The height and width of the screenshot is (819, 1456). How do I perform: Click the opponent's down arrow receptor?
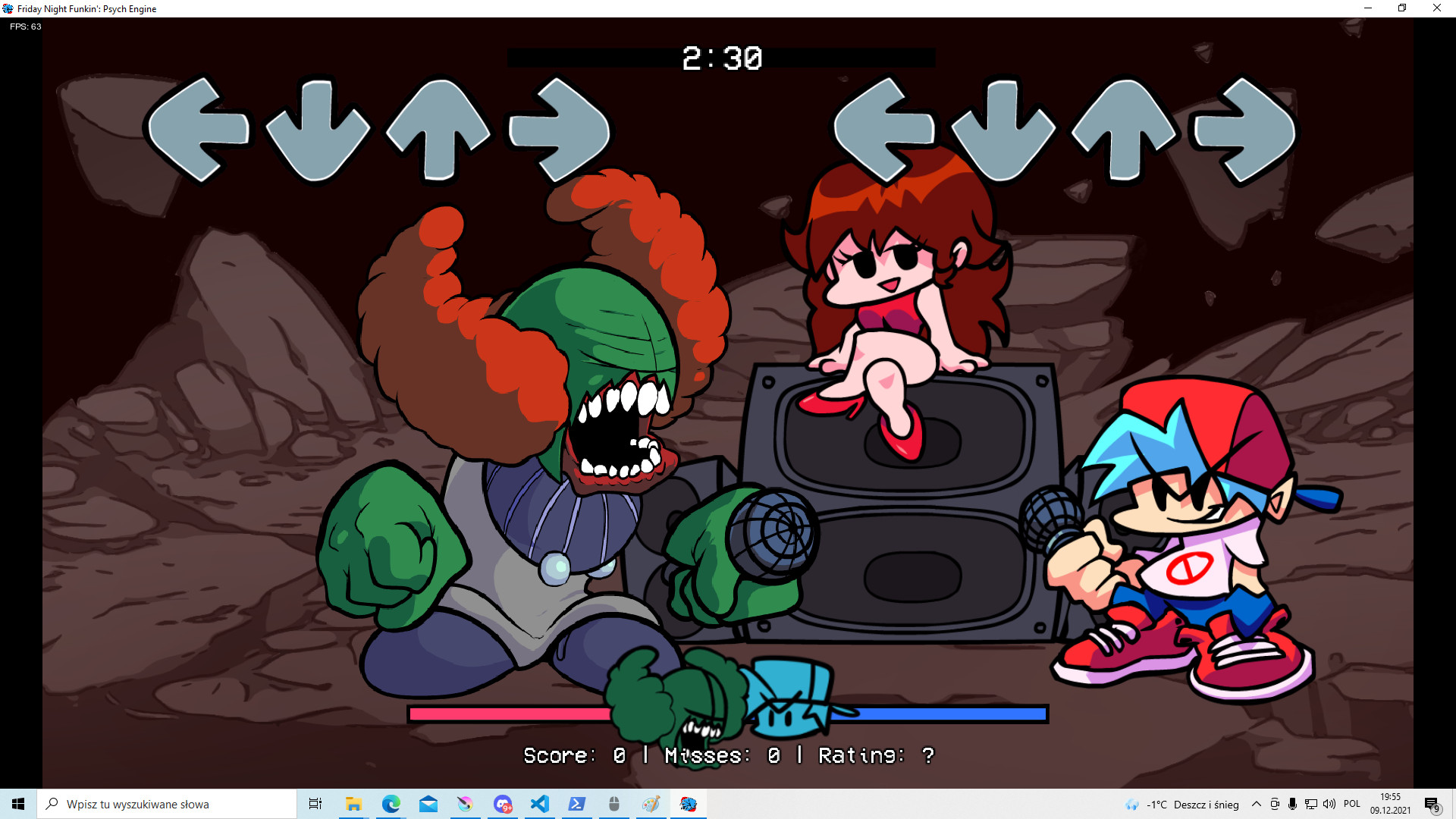(x=318, y=130)
